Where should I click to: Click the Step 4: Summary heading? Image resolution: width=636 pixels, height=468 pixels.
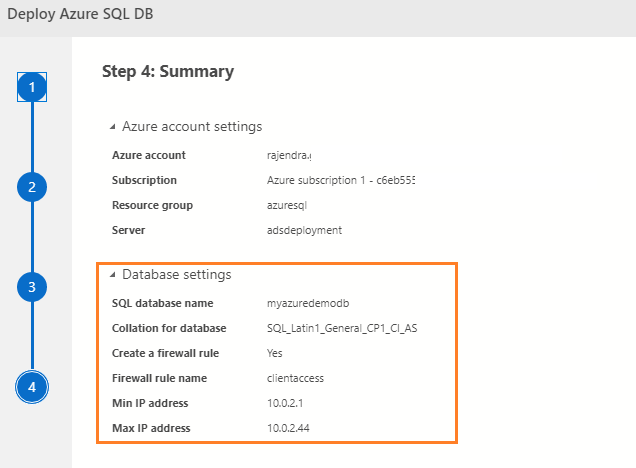click(168, 71)
